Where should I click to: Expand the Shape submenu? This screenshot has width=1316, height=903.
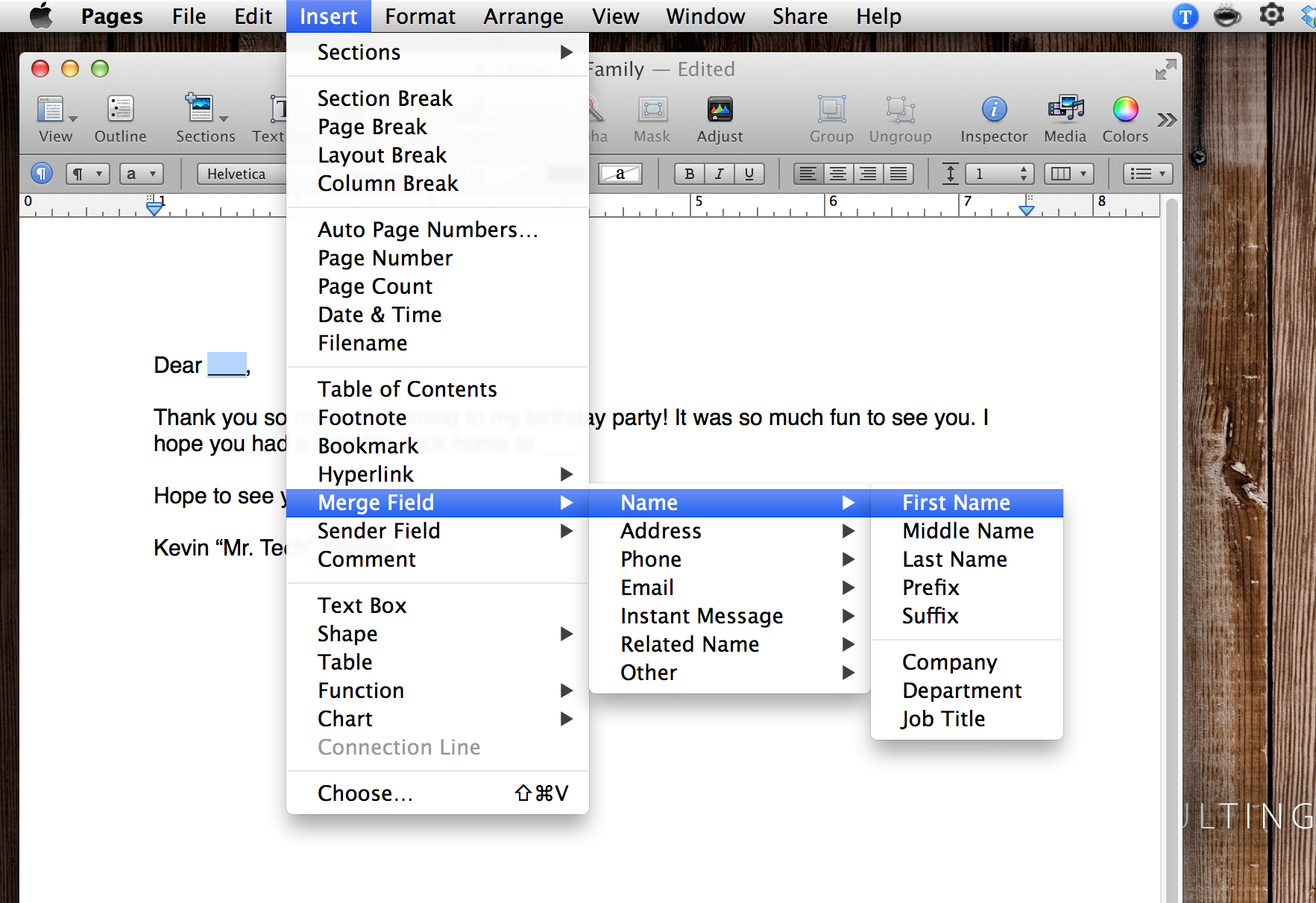[x=438, y=634]
